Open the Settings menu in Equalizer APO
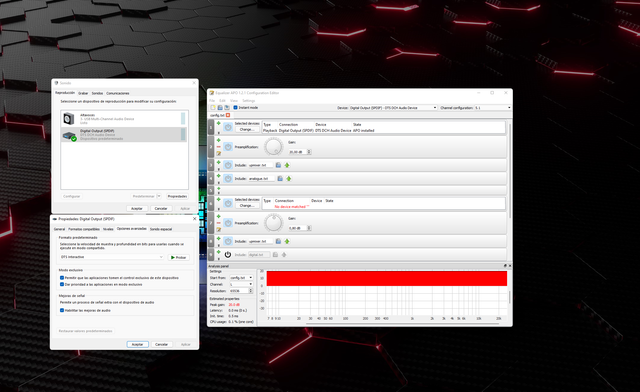Screen dimensions: 640x392 tap(249, 100)
